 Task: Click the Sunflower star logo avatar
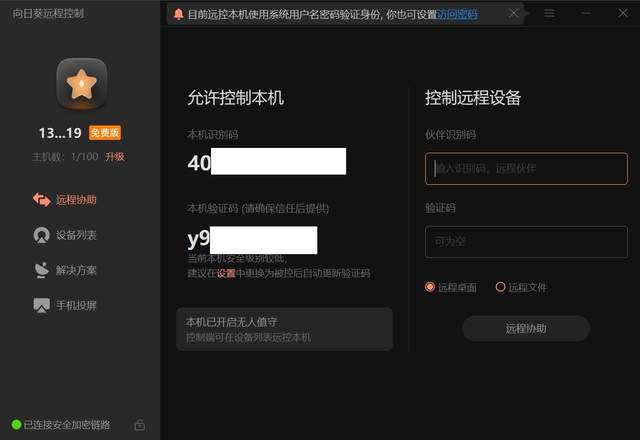pyautogui.click(x=82, y=84)
